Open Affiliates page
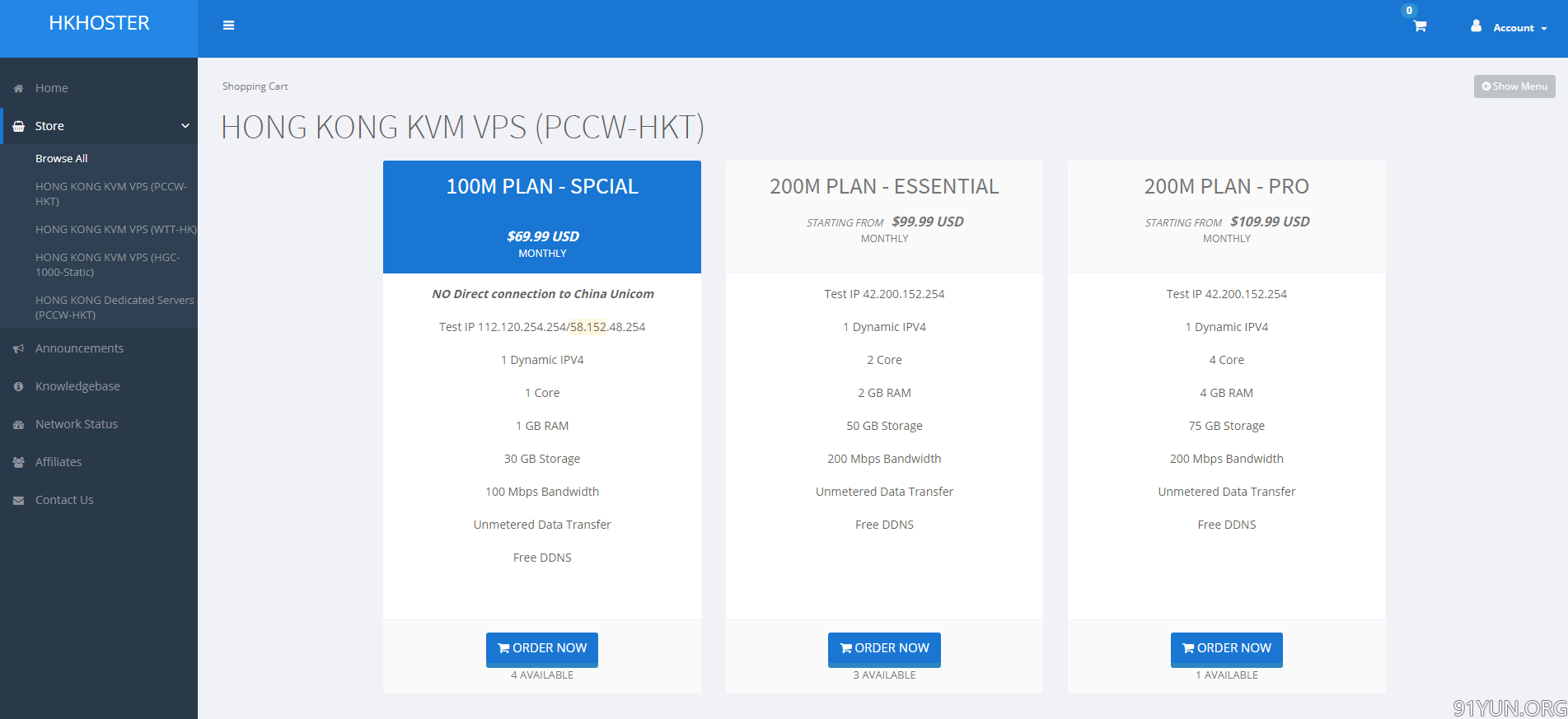 [x=59, y=462]
